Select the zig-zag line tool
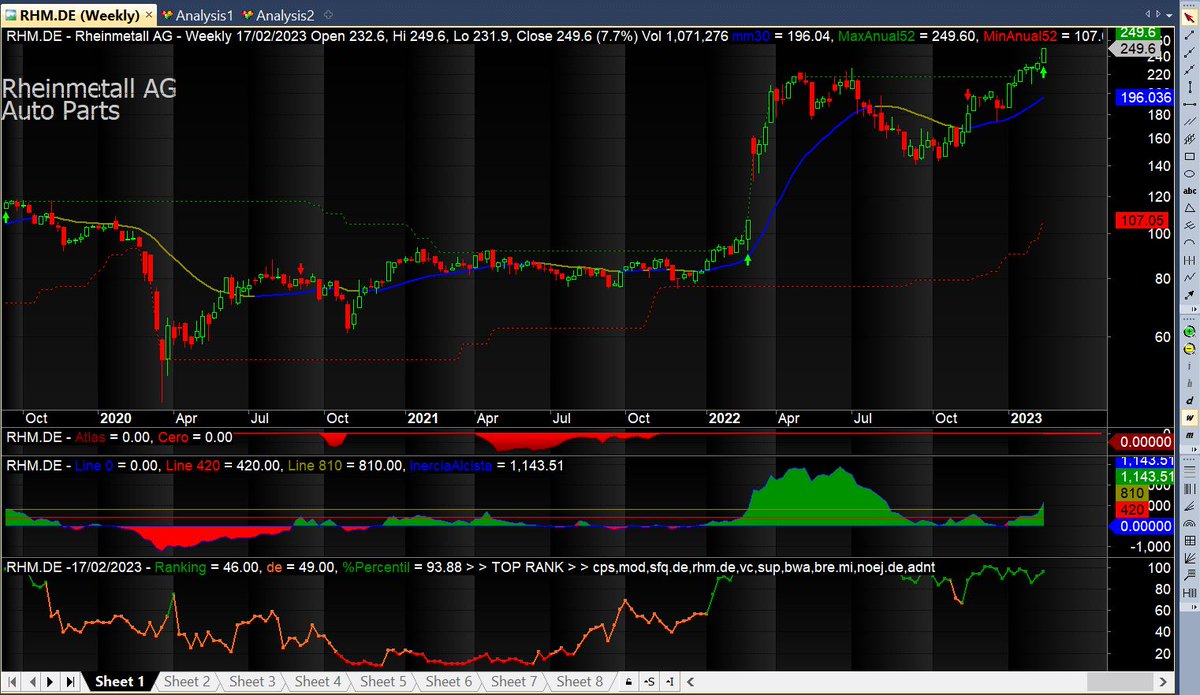The image size is (1200, 695). 1190,277
